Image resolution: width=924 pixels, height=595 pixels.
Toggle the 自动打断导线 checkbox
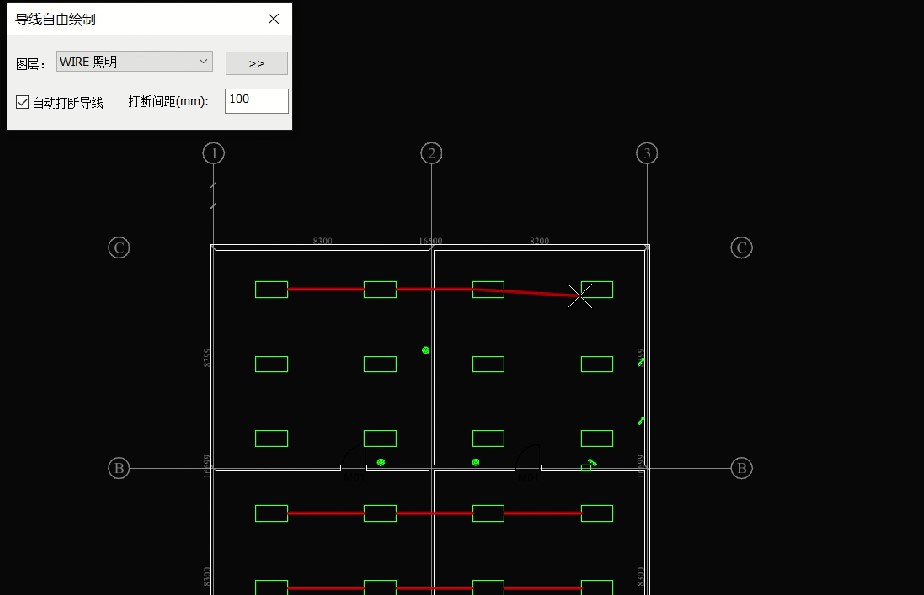pyautogui.click(x=22, y=102)
